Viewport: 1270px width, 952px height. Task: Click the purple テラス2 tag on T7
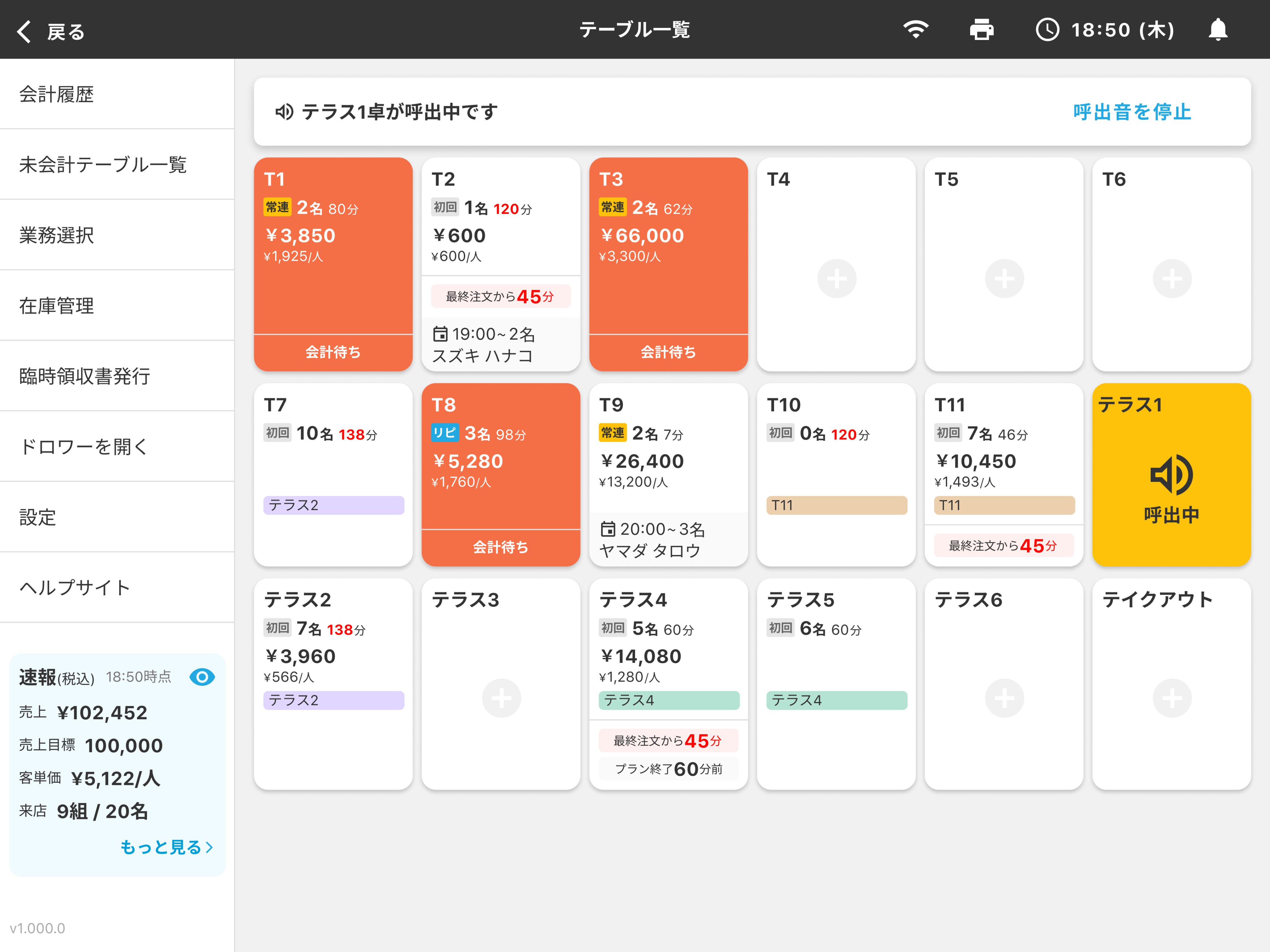(x=334, y=505)
